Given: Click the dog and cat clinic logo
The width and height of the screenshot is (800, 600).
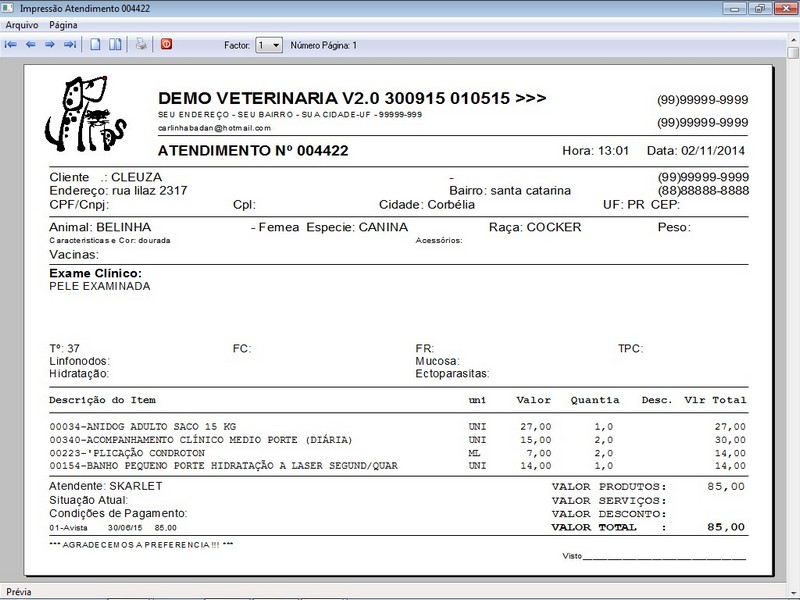Looking at the screenshot, I should (x=85, y=114).
